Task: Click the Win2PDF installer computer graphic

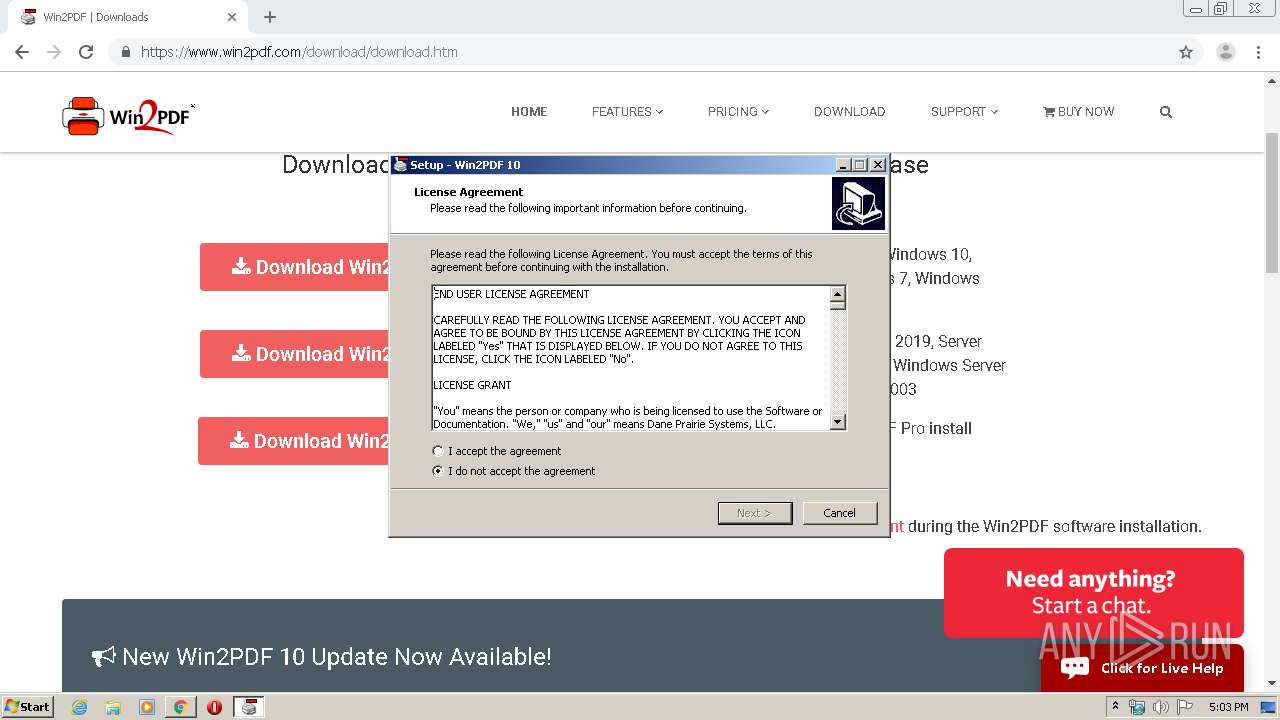Action: pos(858,204)
